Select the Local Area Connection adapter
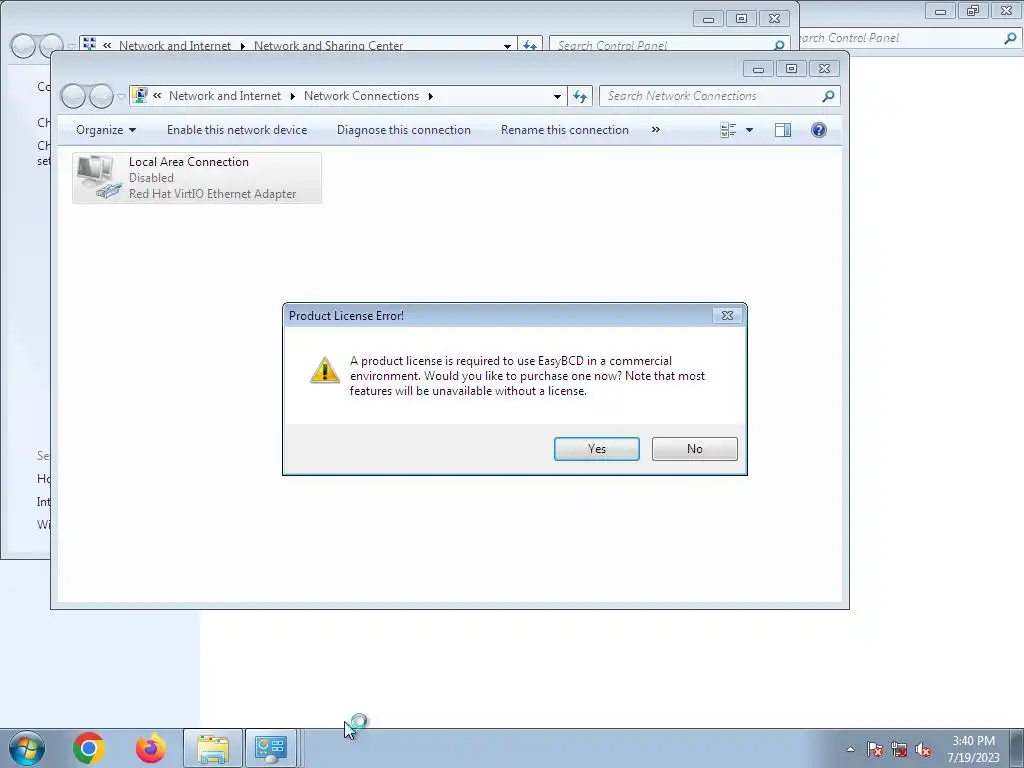This screenshot has width=1024, height=768. tap(197, 178)
